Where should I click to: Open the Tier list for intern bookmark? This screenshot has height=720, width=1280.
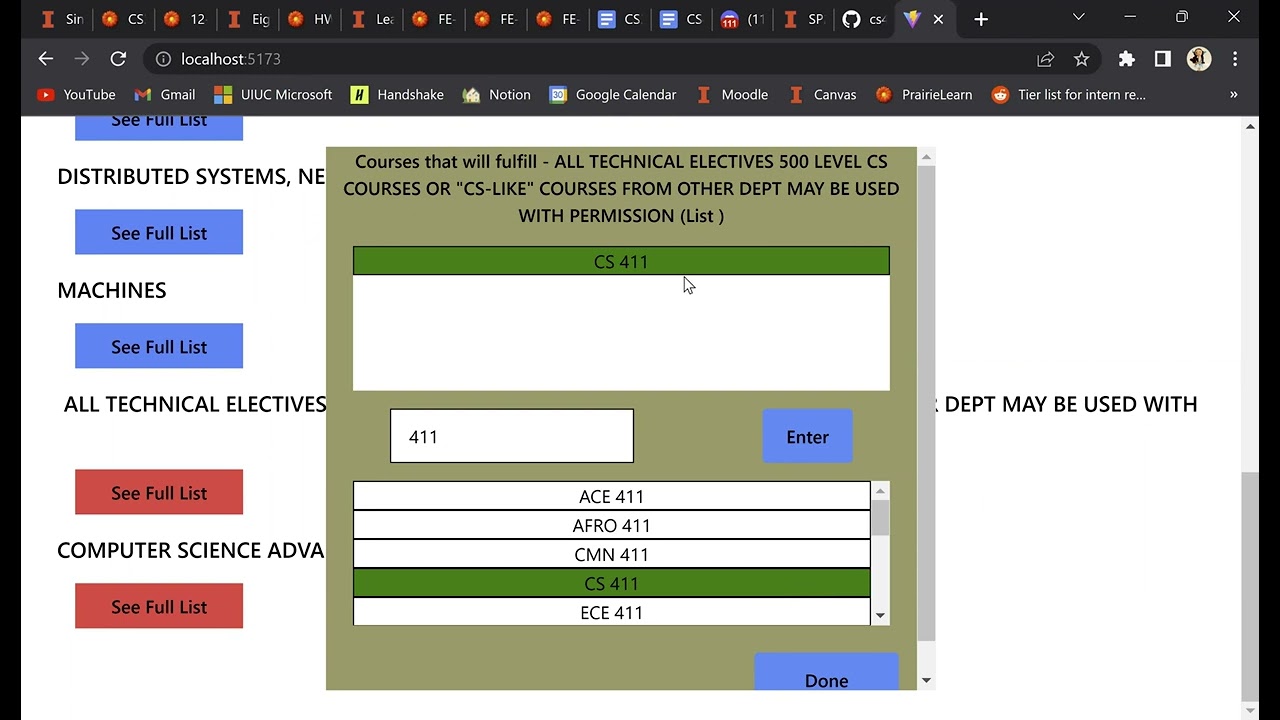[x=1068, y=94]
